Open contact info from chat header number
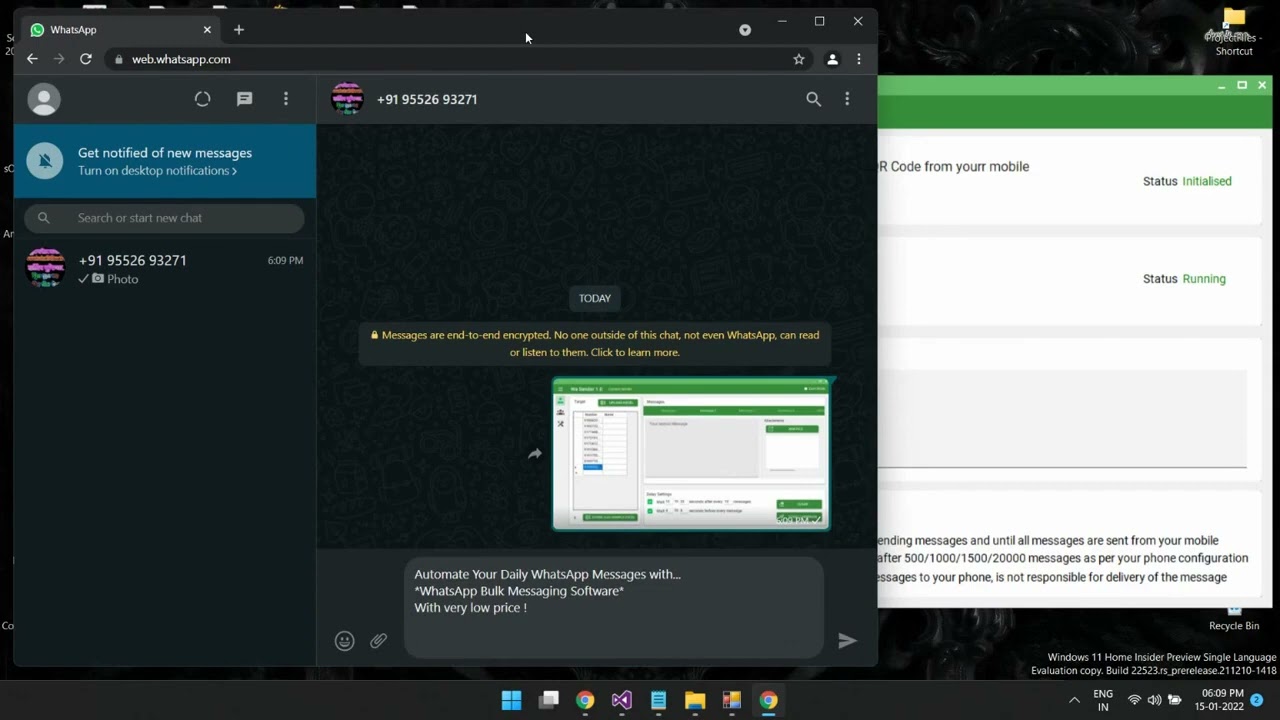Screen dimensions: 1280x720 [x=427, y=99]
